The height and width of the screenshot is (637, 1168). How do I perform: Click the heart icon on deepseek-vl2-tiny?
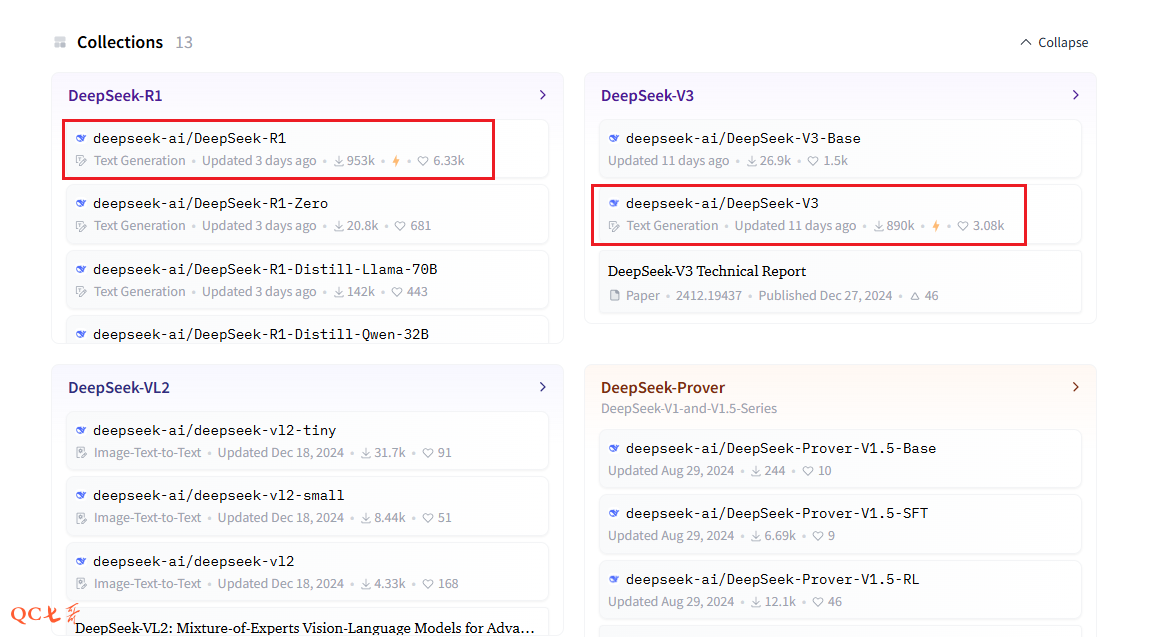coord(428,453)
